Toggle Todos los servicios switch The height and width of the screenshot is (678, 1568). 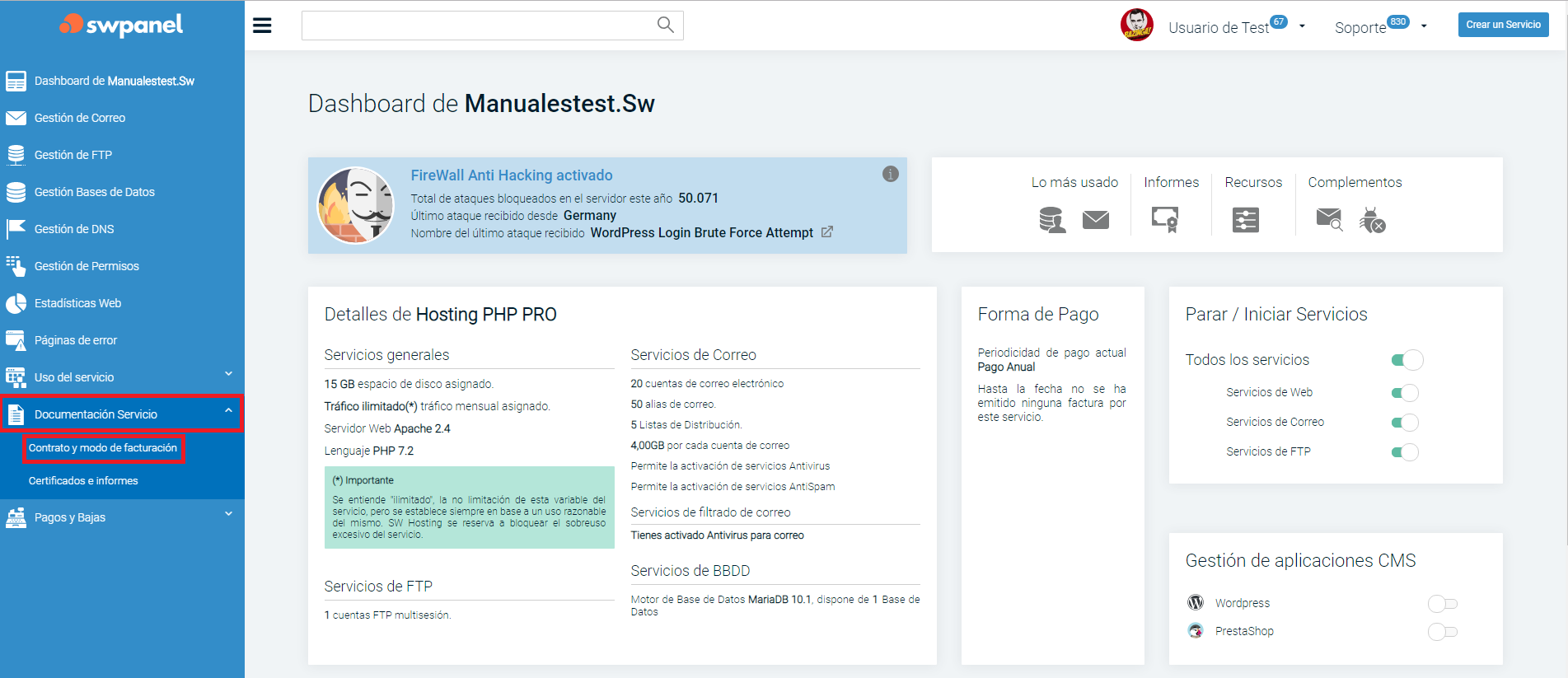(1407, 360)
